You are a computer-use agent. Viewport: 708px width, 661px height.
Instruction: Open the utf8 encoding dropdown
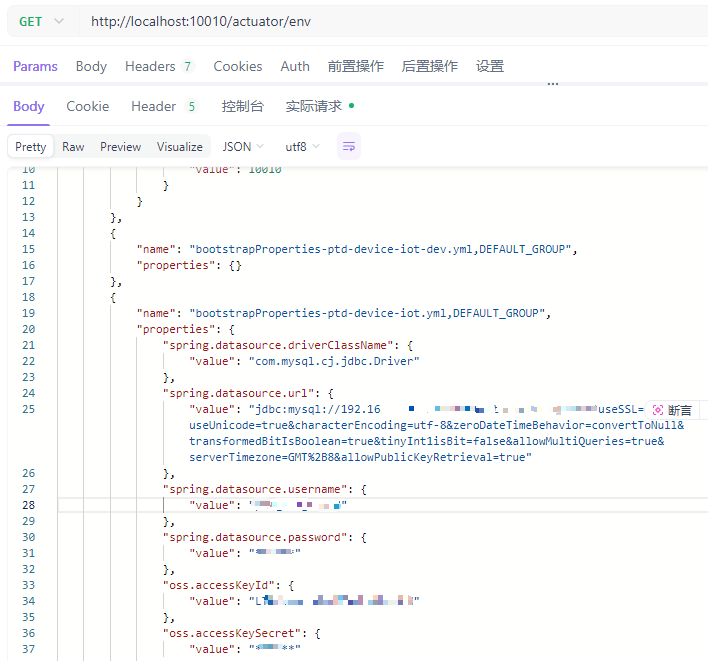302,146
